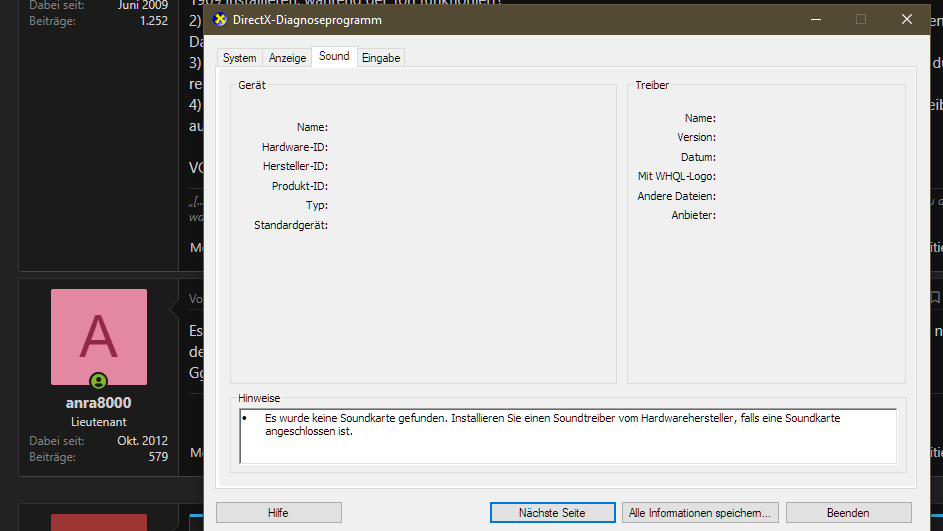Viewport: 943px width, 531px height.
Task: Click the 'Okt. 2012' join date
Action: pos(143,440)
